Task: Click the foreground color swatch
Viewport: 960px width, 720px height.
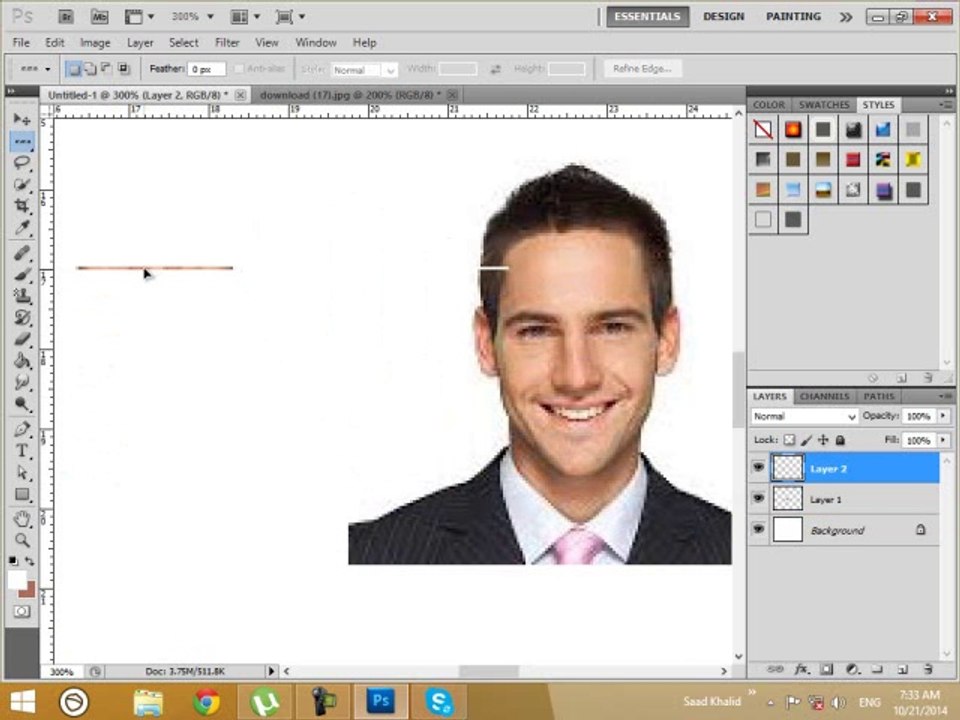Action: (x=17, y=579)
